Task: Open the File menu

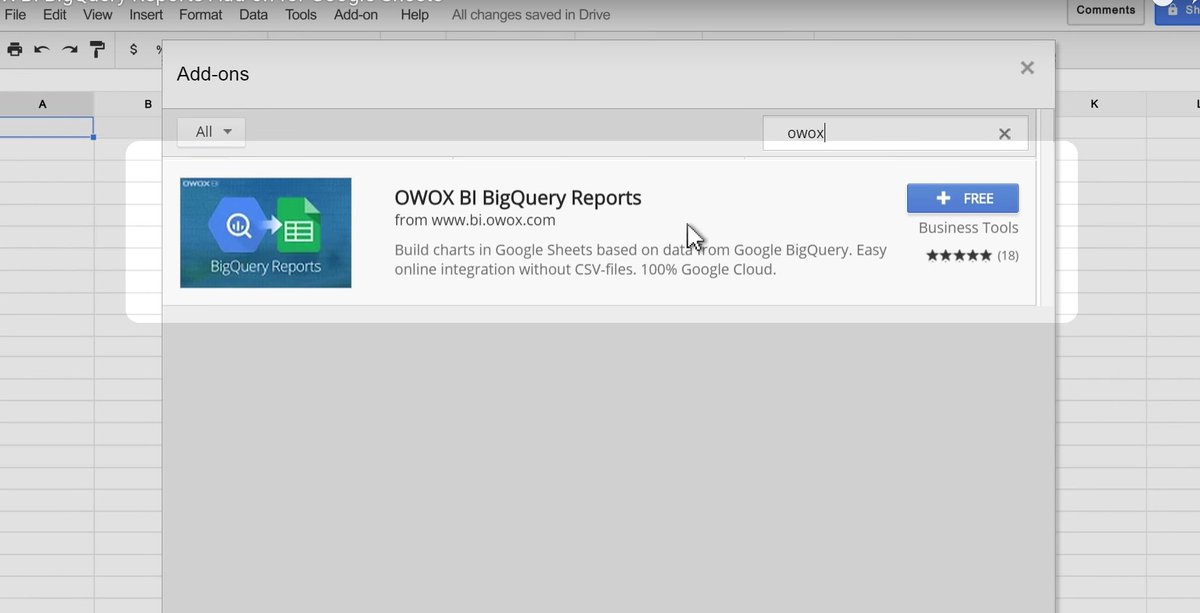Action: click(15, 15)
